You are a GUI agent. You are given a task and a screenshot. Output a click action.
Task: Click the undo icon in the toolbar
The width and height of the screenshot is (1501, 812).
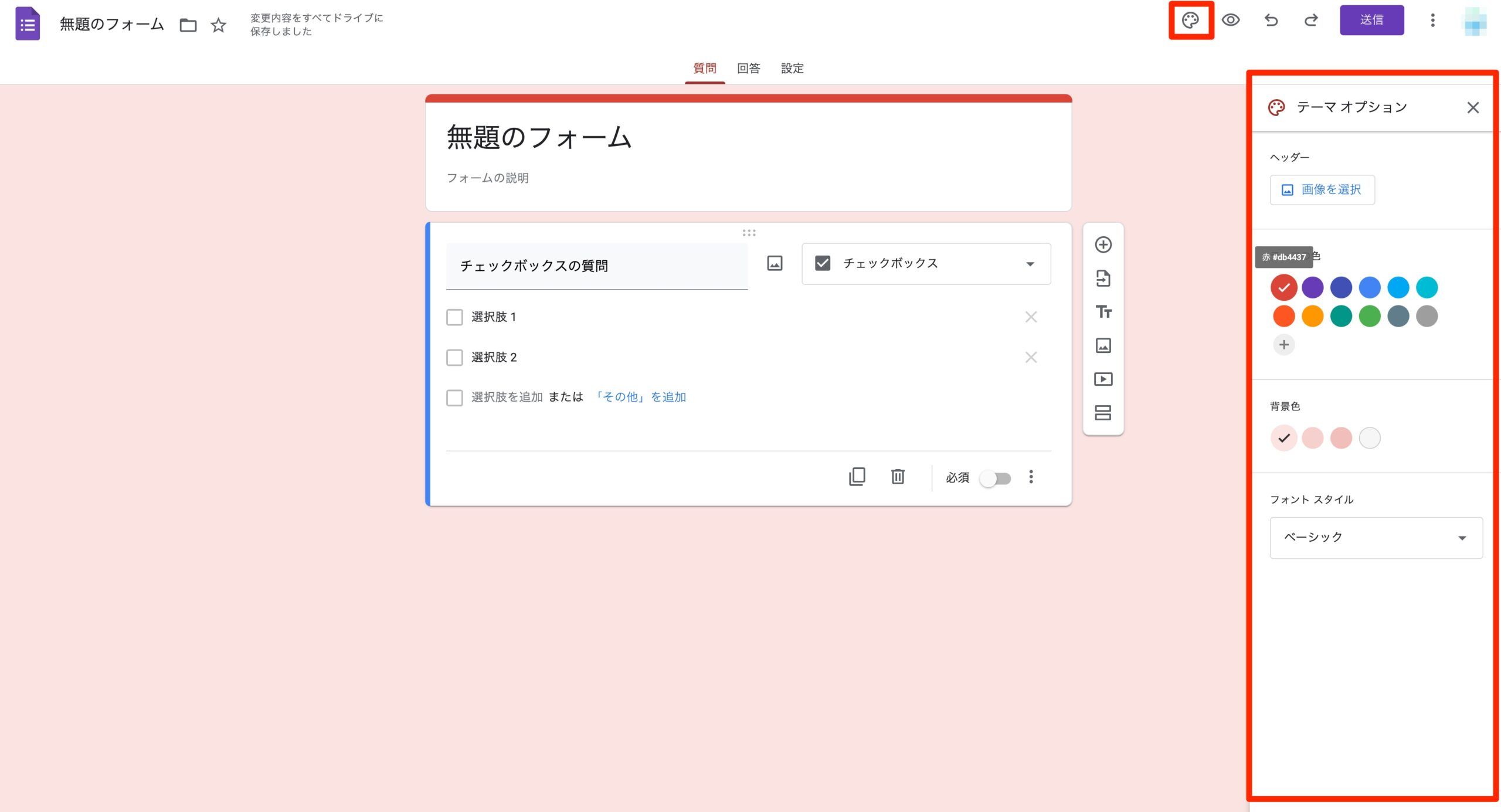[x=1271, y=20]
